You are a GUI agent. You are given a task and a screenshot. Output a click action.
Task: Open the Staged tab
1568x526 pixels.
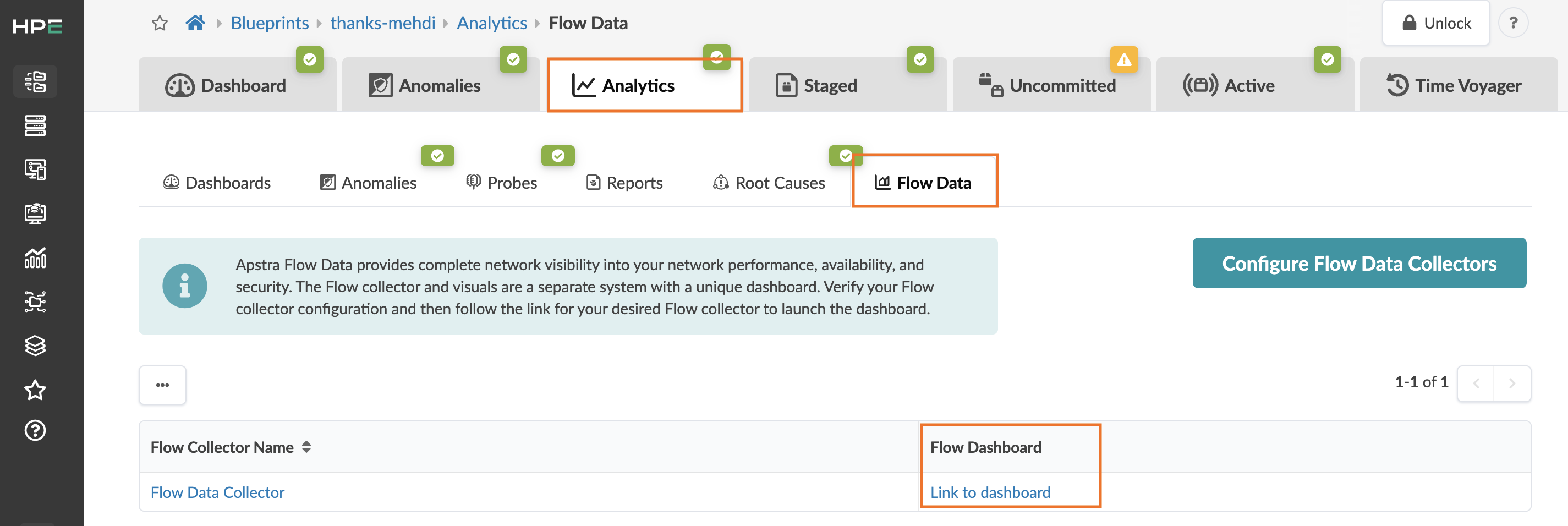point(848,85)
